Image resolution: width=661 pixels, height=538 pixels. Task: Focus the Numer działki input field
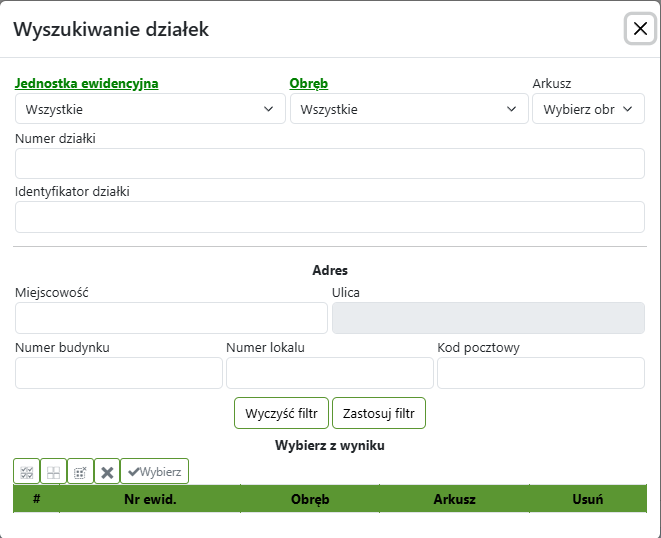(x=330, y=164)
